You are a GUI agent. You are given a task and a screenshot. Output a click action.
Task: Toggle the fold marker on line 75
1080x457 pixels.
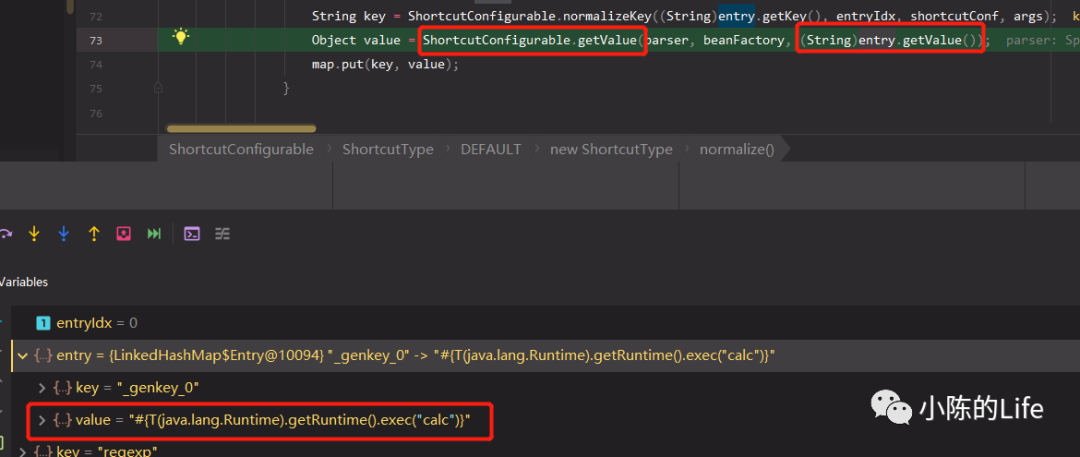tap(158, 88)
